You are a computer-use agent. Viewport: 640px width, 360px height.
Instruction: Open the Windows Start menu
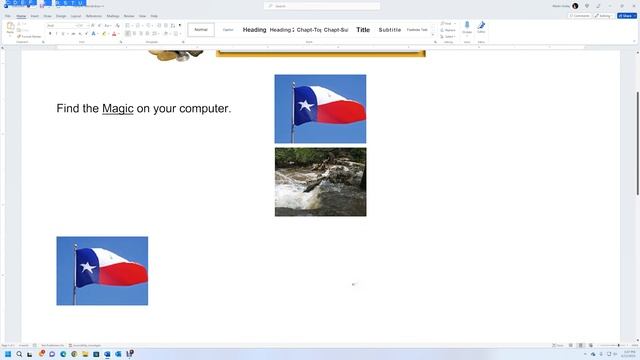[8, 354]
